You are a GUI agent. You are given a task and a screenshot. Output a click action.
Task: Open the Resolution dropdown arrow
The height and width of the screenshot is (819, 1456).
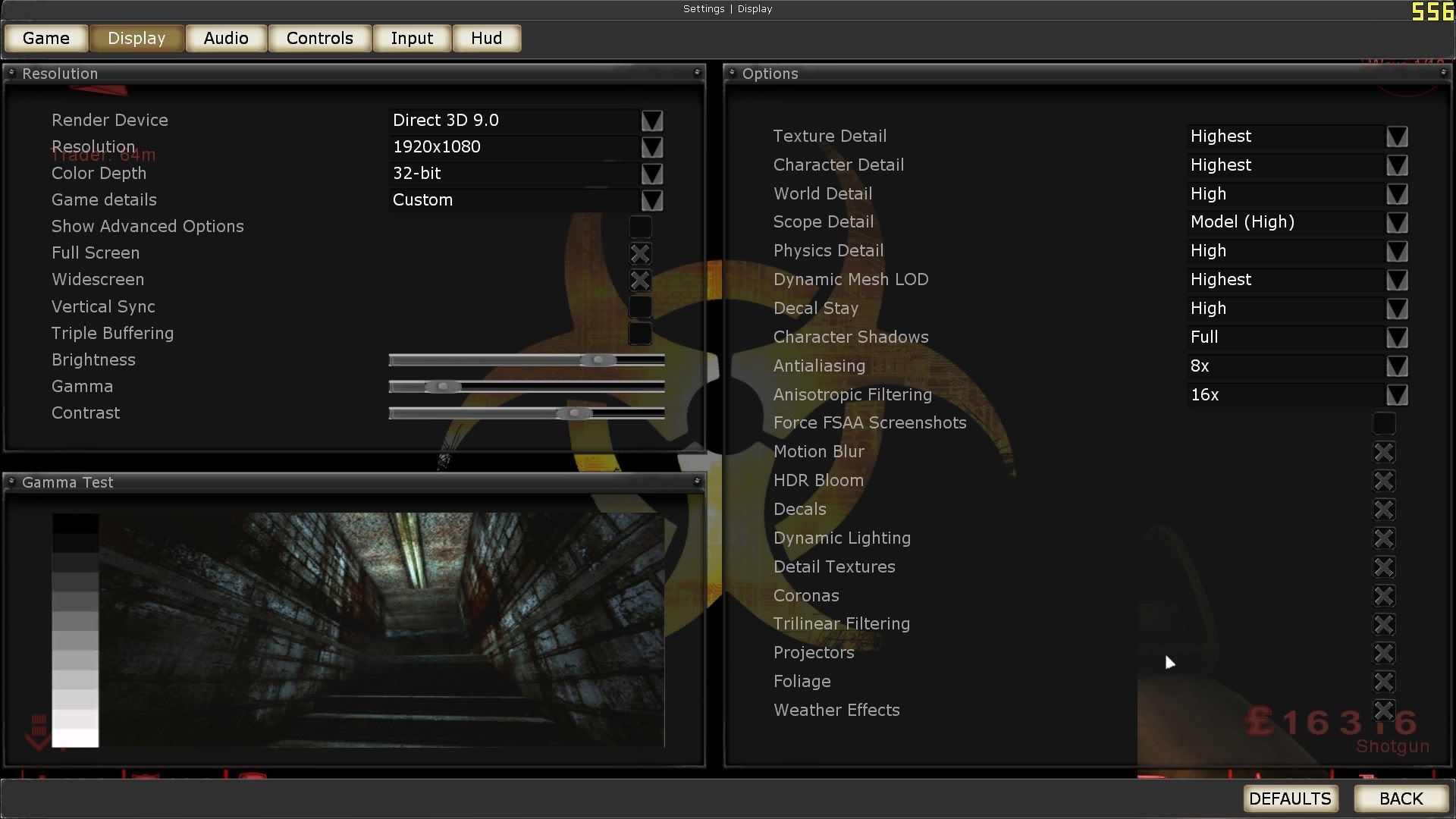(x=652, y=147)
